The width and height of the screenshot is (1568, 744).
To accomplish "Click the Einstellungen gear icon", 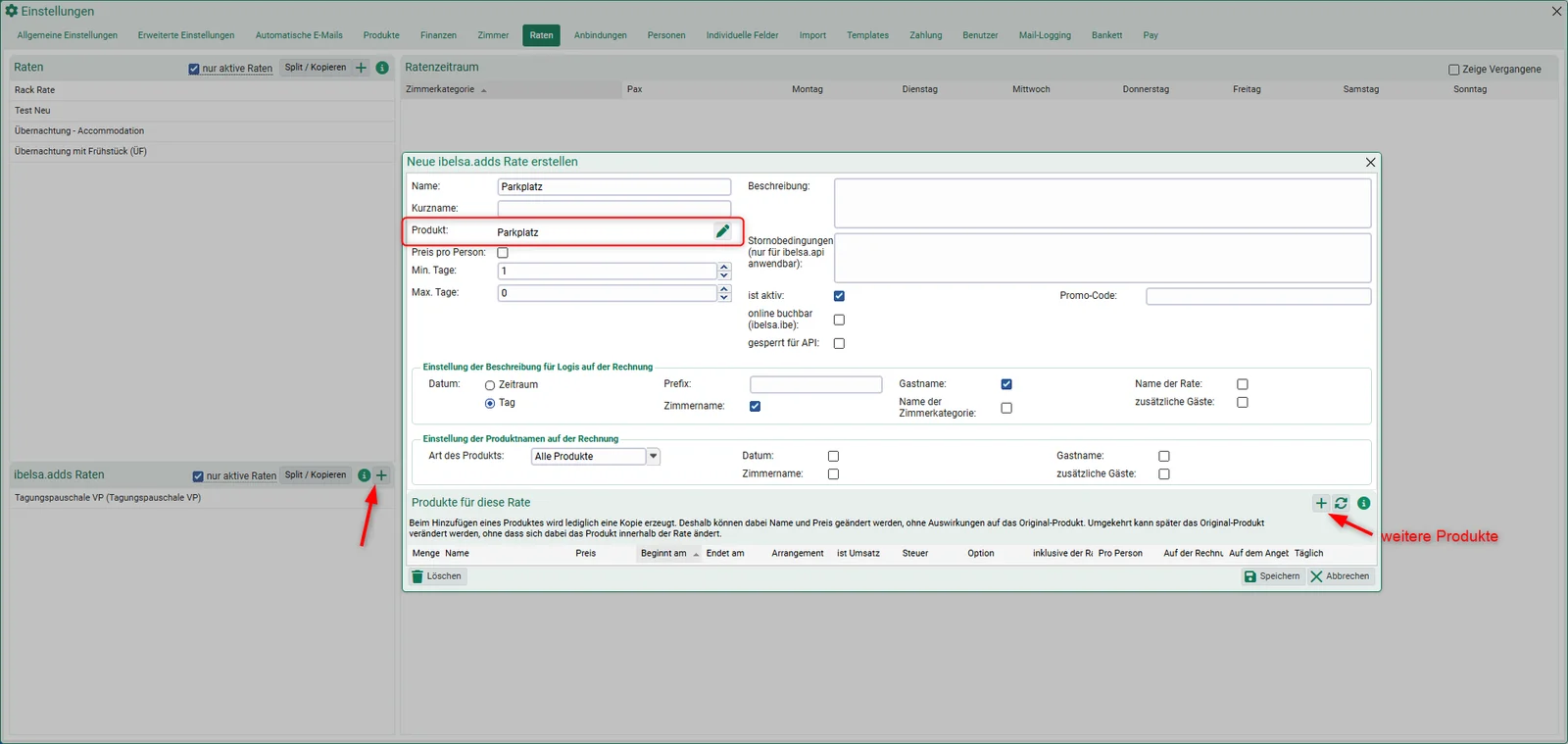I will [12, 11].
